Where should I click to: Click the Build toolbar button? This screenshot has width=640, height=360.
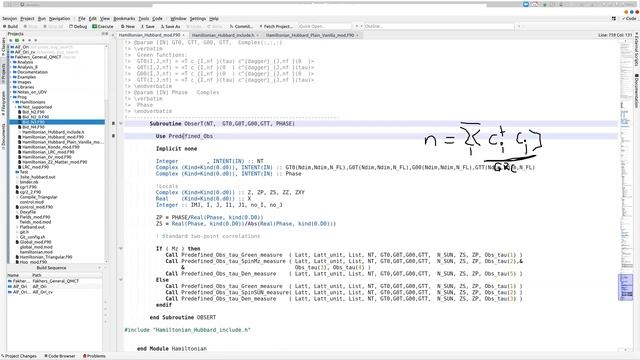11,27
